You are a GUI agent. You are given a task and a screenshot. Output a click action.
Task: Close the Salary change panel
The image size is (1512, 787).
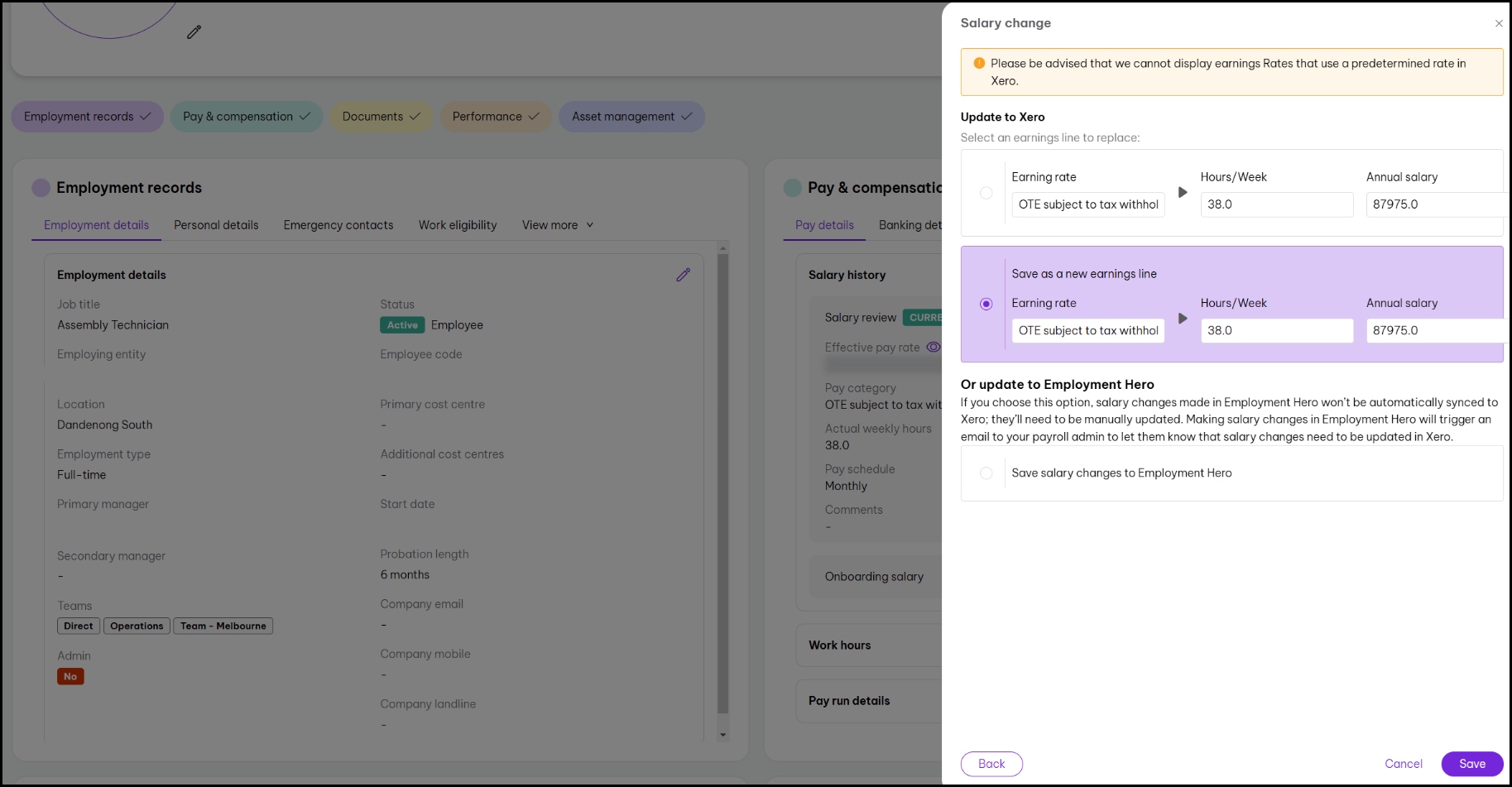1498,24
